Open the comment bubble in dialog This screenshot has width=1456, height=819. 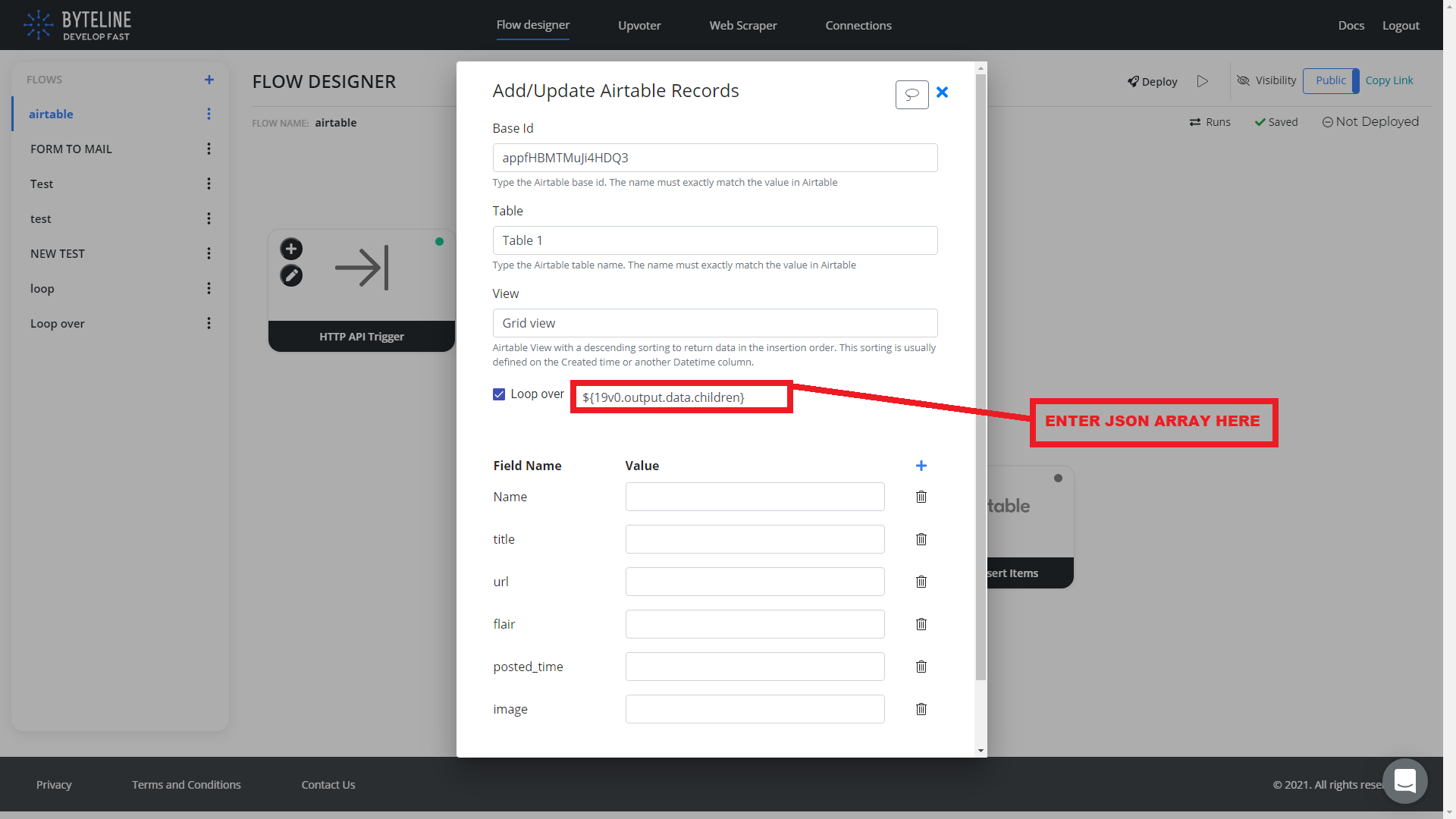coord(912,94)
